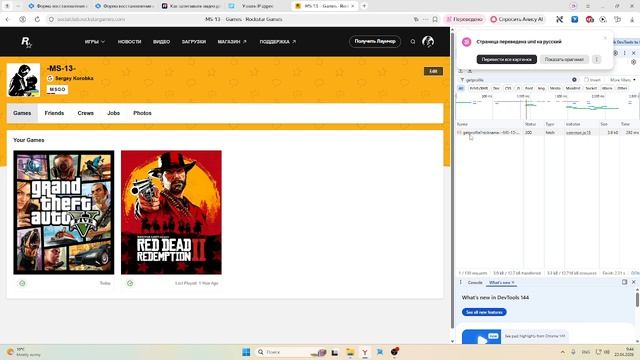The width and height of the screenshot is (640, 360).
Task: Click See all new features button
Action: click(x=484, y=312)
